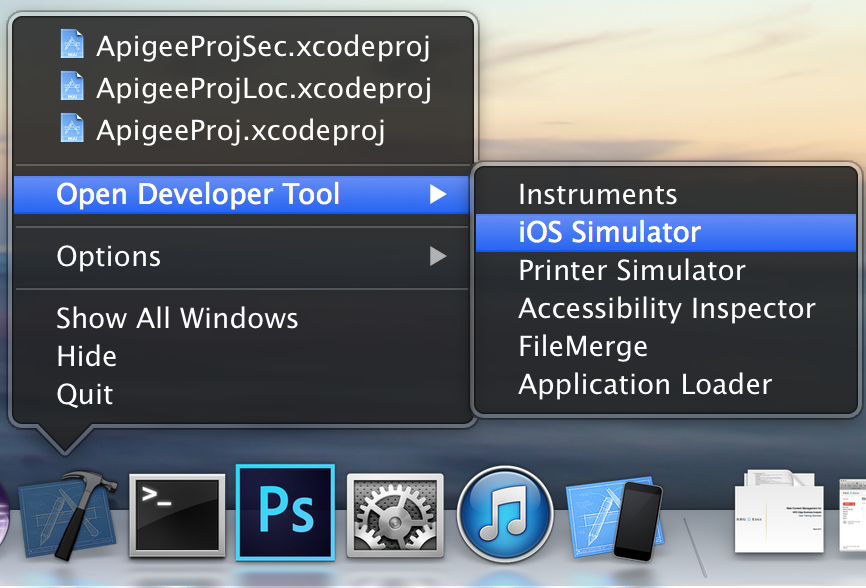The height and width of the screenshot is (588, 866).
Task: Select Open Developer Tool menu item
Action: click(x=242, y=194)
